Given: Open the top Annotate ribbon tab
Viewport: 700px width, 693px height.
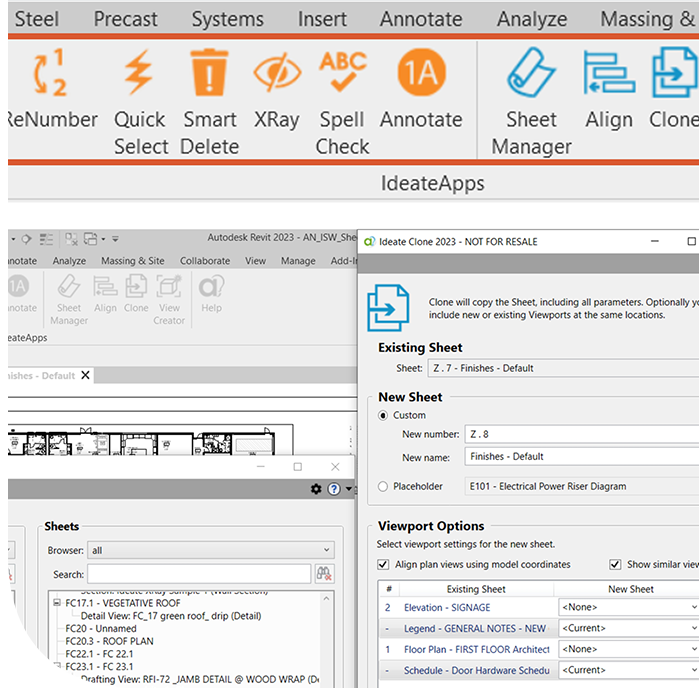Looking at the screenshot, I should click(421, 19).
